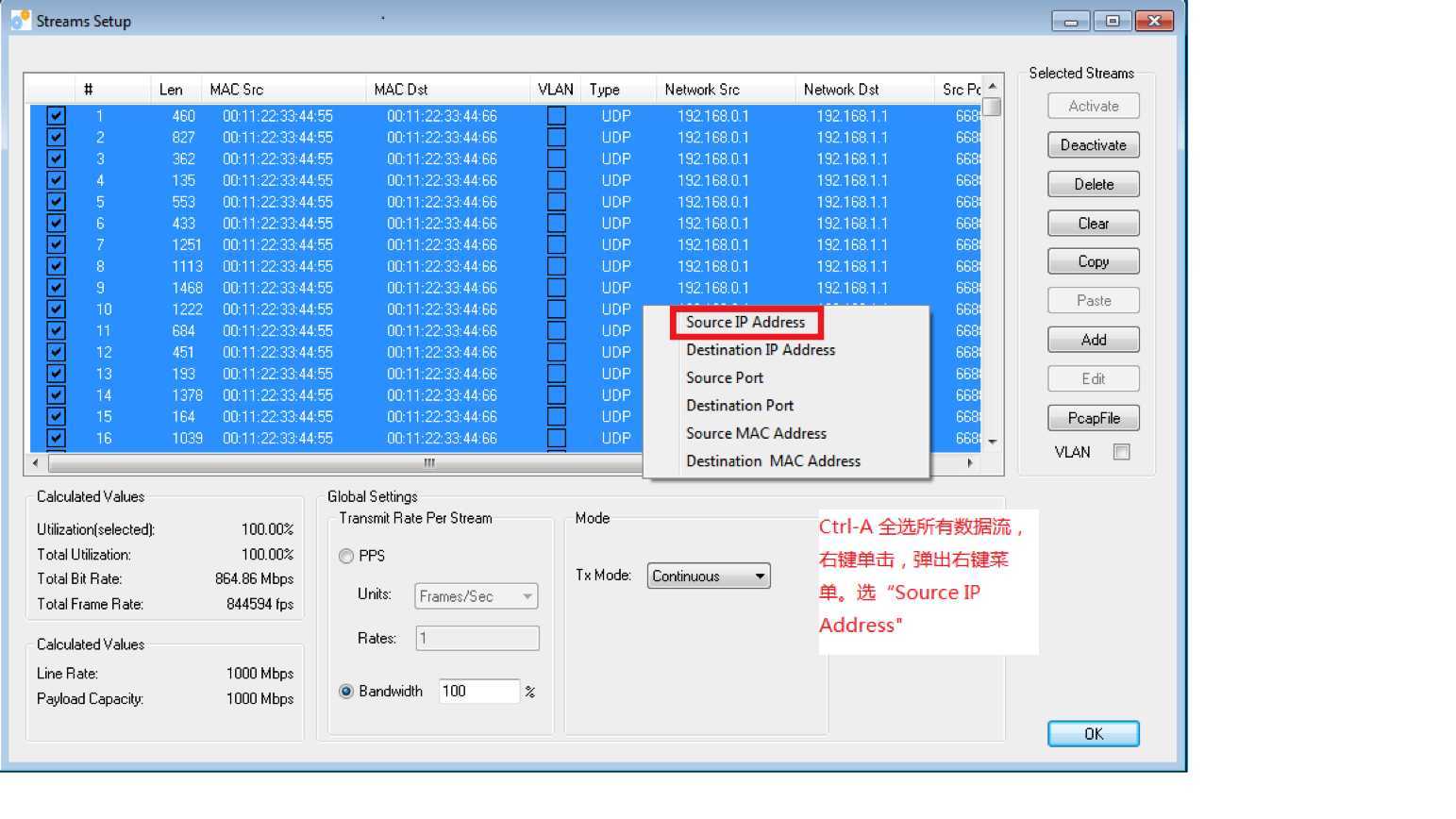Click the stream list scroll-down arrow

click(x=991, y=441)
